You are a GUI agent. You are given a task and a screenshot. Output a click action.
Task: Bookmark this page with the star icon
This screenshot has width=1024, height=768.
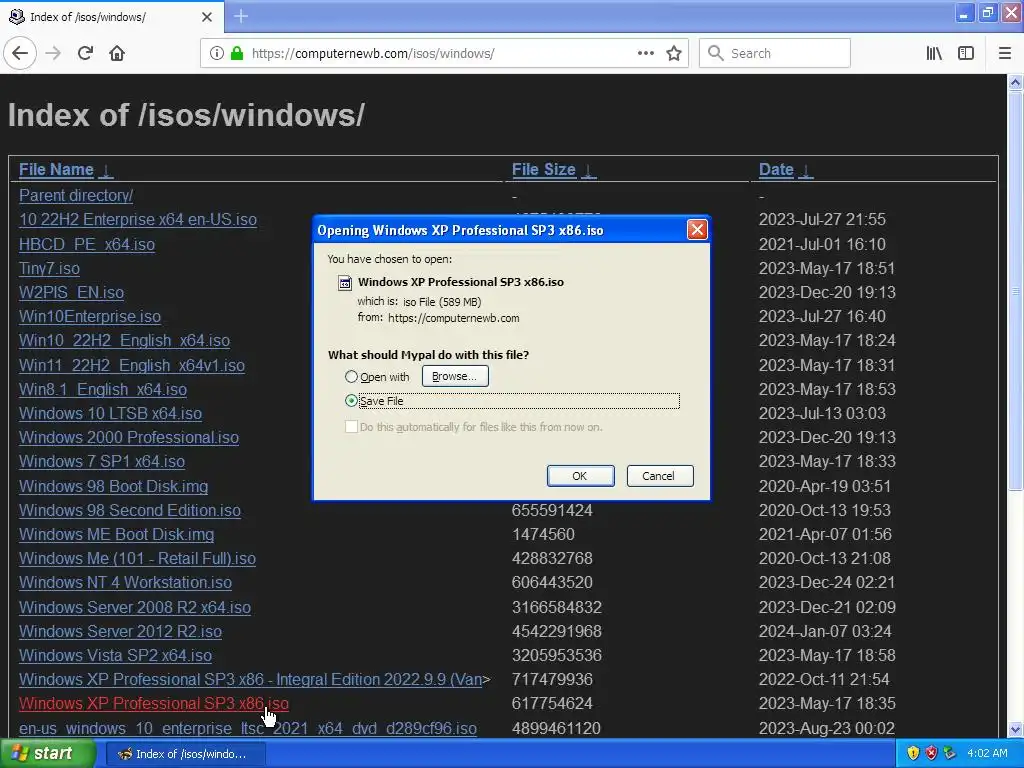point(674,53)
